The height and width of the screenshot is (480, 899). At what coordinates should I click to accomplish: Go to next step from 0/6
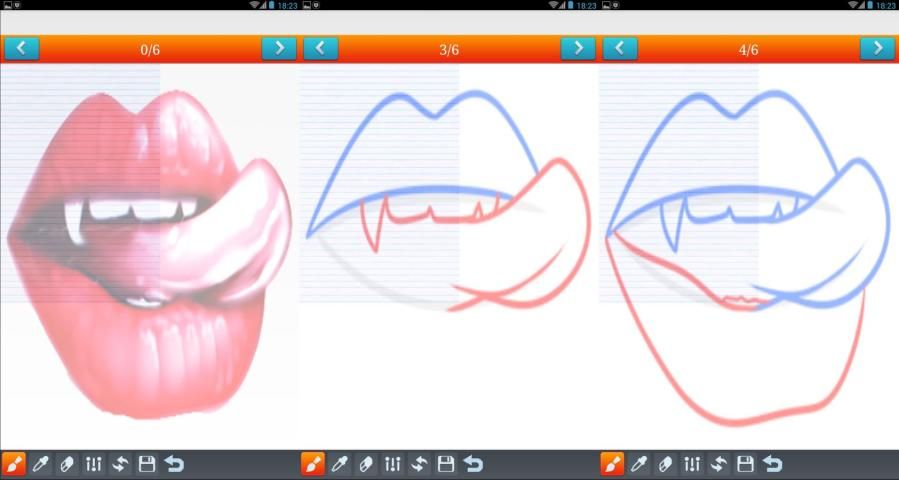pos(279,48)
